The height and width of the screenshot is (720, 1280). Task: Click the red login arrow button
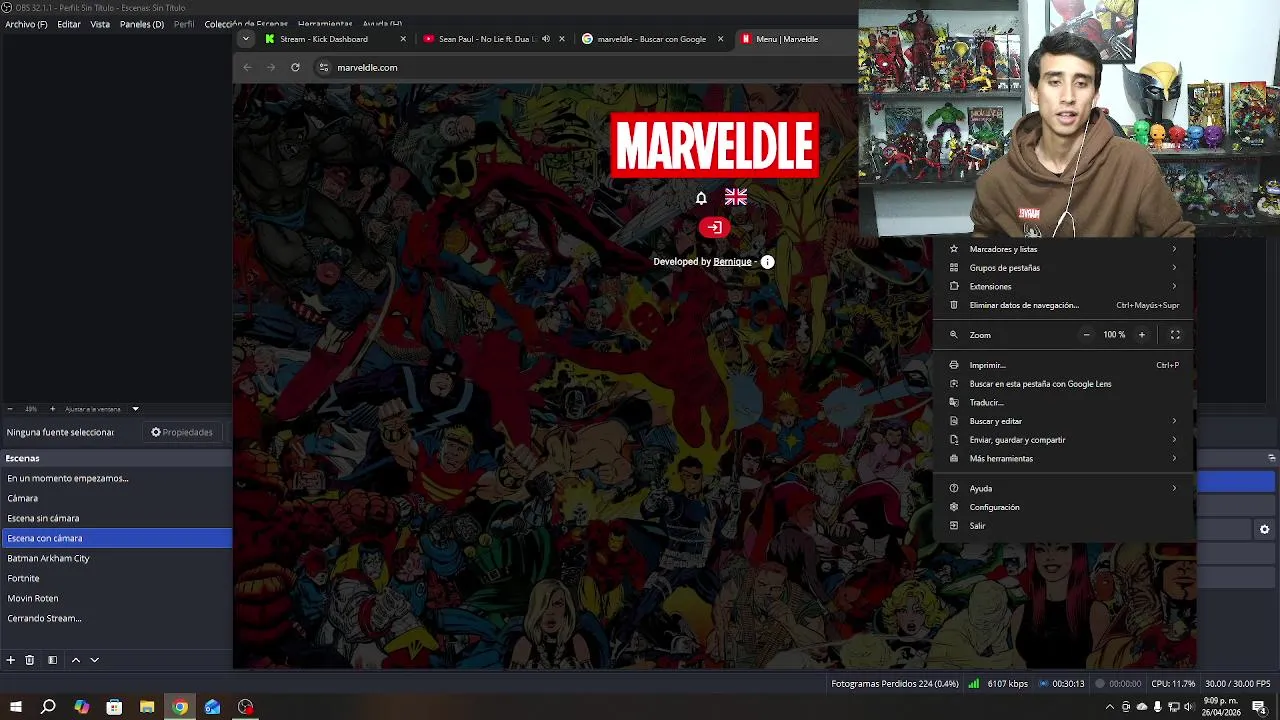click(714, 227)
